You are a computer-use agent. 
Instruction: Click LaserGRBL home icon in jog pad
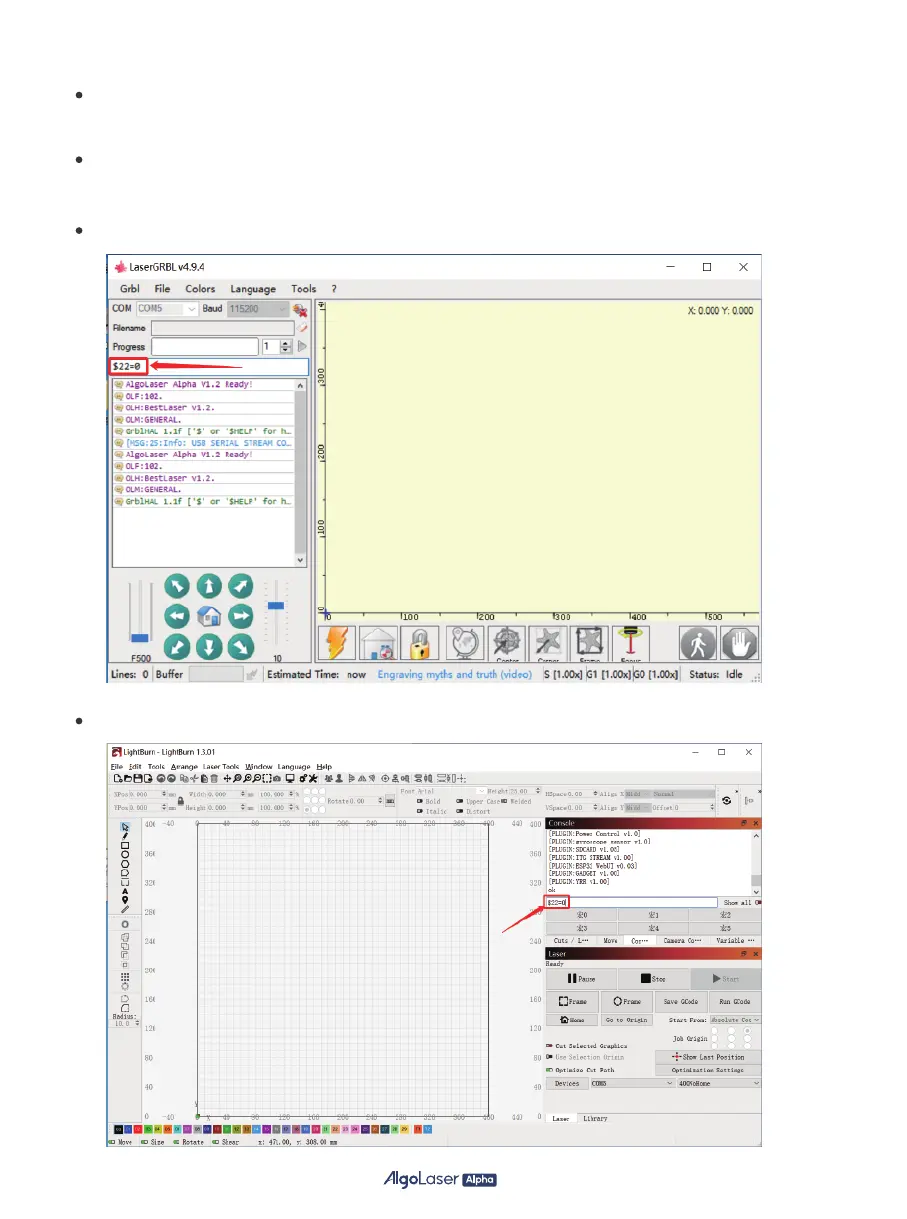(x=208, y=616)
